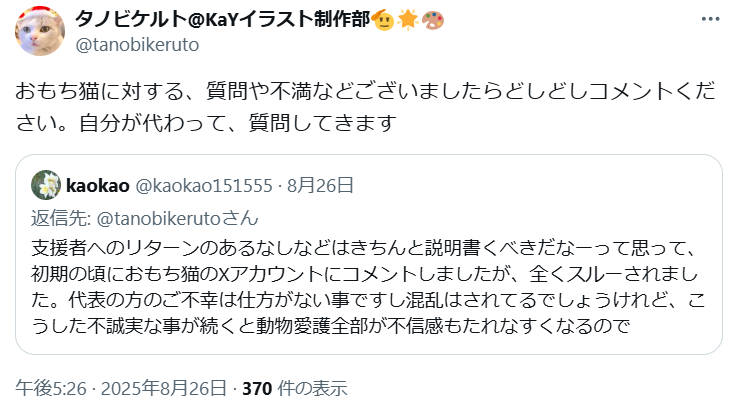Click the cat profile avatar
This screenshot has width=738, height=415.
coord(40,31)
